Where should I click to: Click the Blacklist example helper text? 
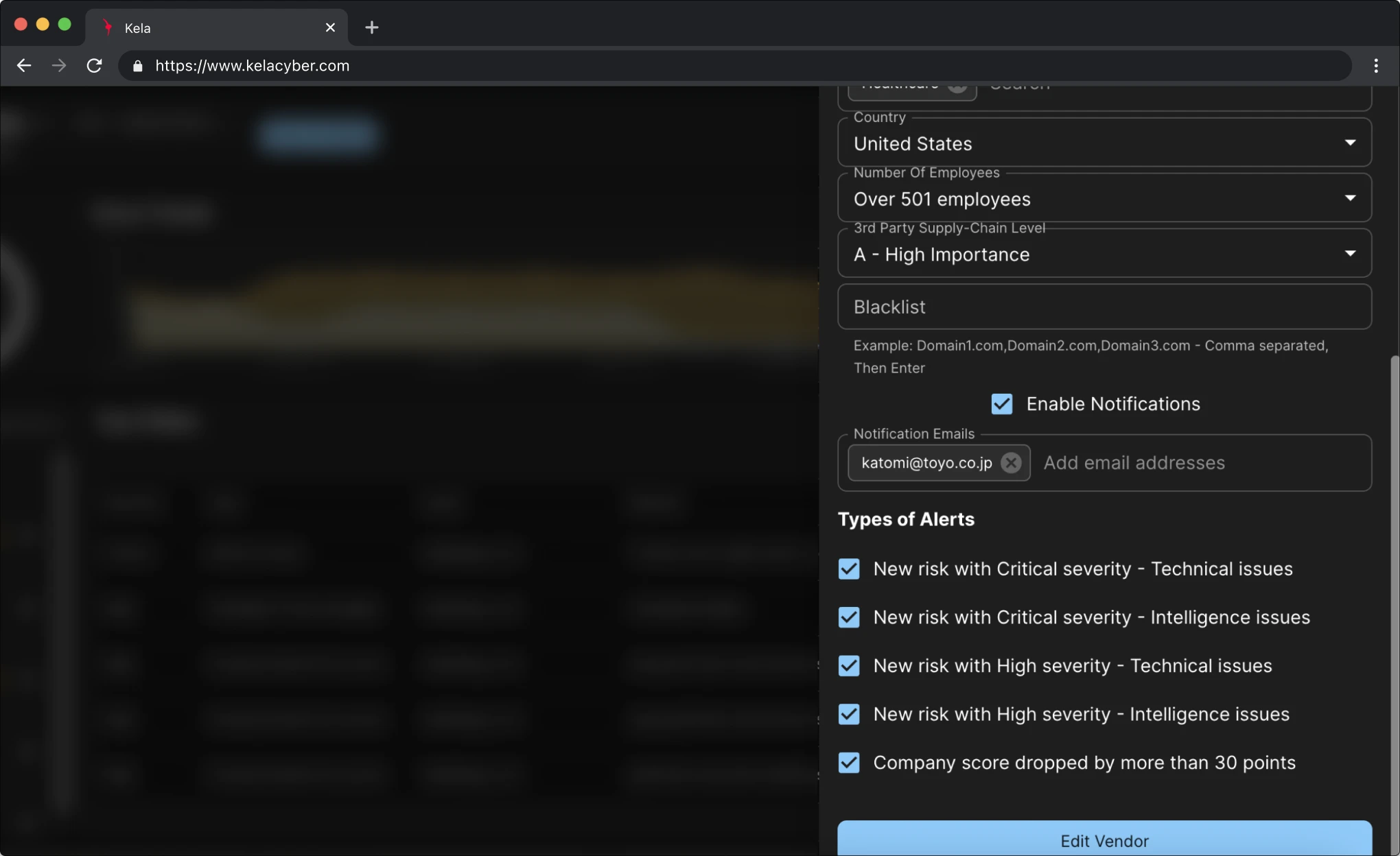click(x=1091, y=357)
